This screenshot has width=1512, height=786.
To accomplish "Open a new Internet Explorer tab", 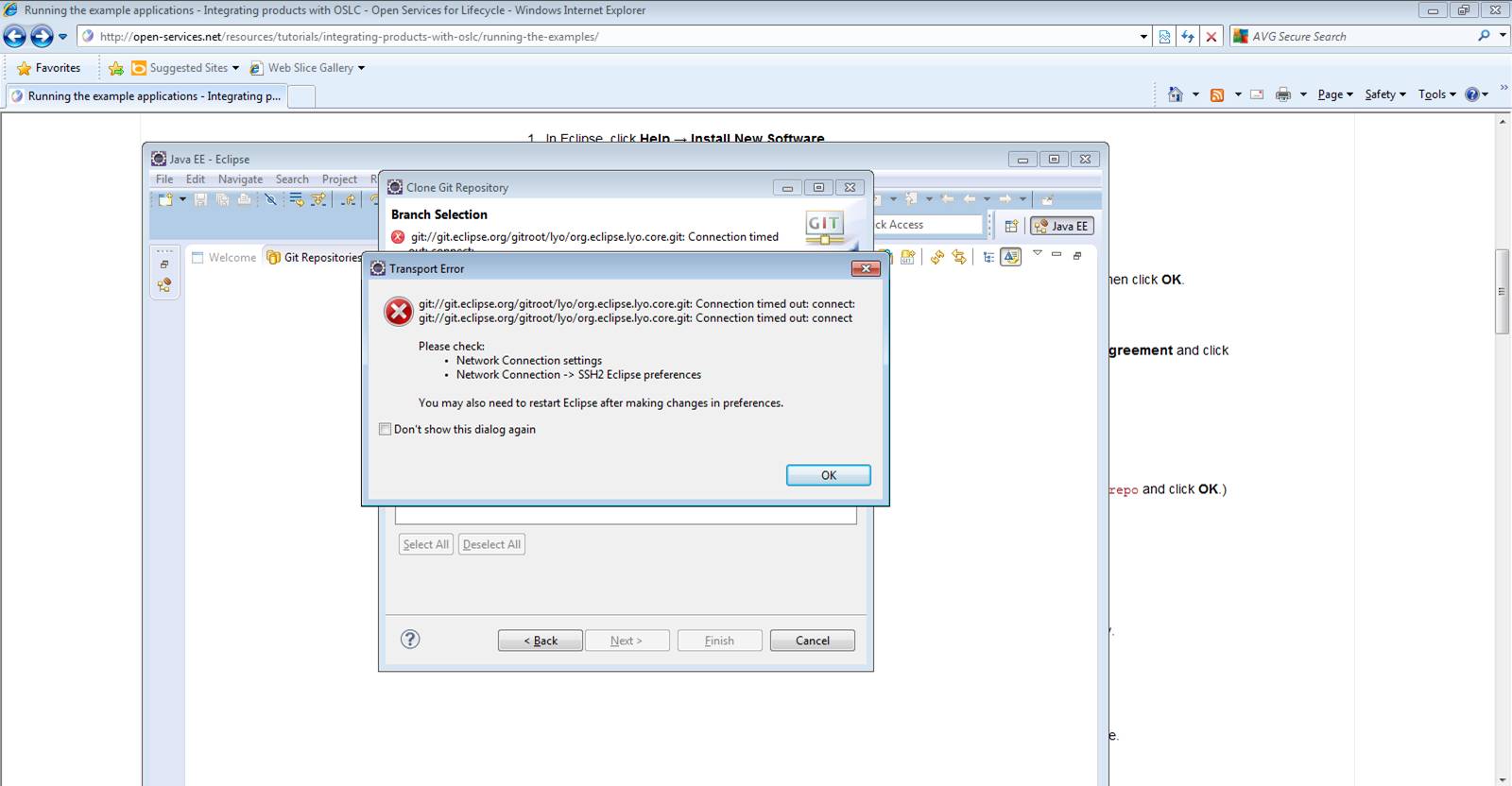I will pos(301,96).
